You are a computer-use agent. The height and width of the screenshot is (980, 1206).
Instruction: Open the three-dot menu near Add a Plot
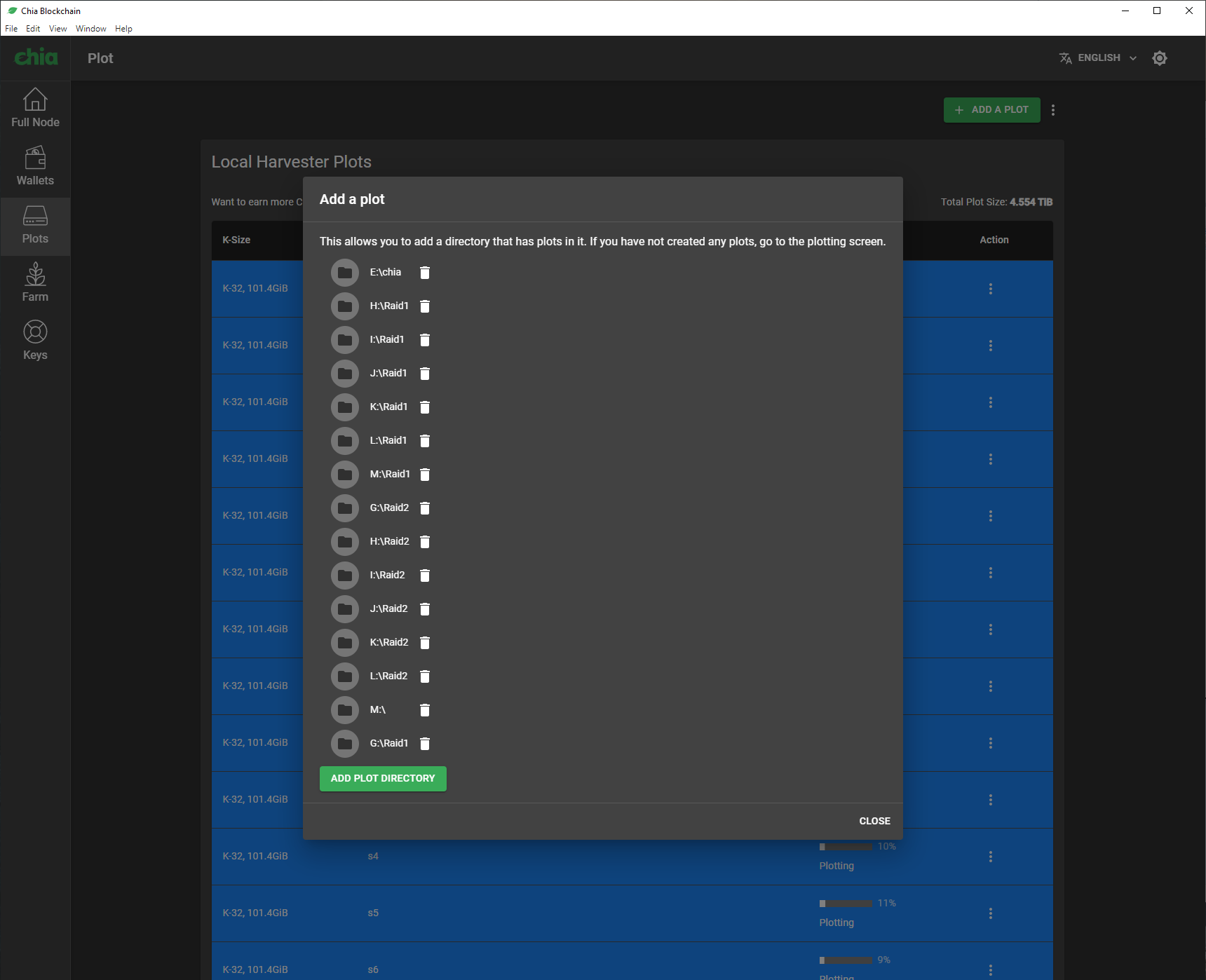pyautogui.click(x=1053, y=110)
